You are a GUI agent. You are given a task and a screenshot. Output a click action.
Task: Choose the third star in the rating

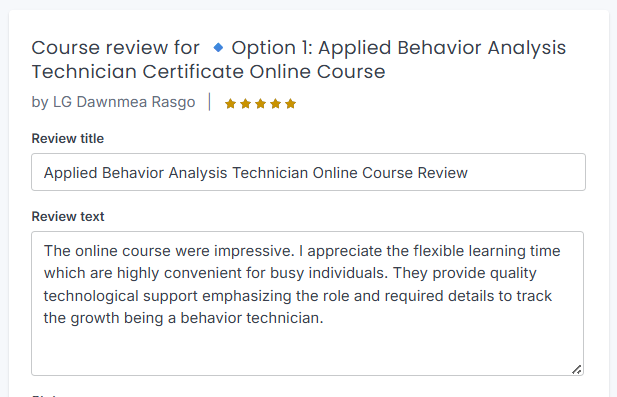(x=260, y=103)
